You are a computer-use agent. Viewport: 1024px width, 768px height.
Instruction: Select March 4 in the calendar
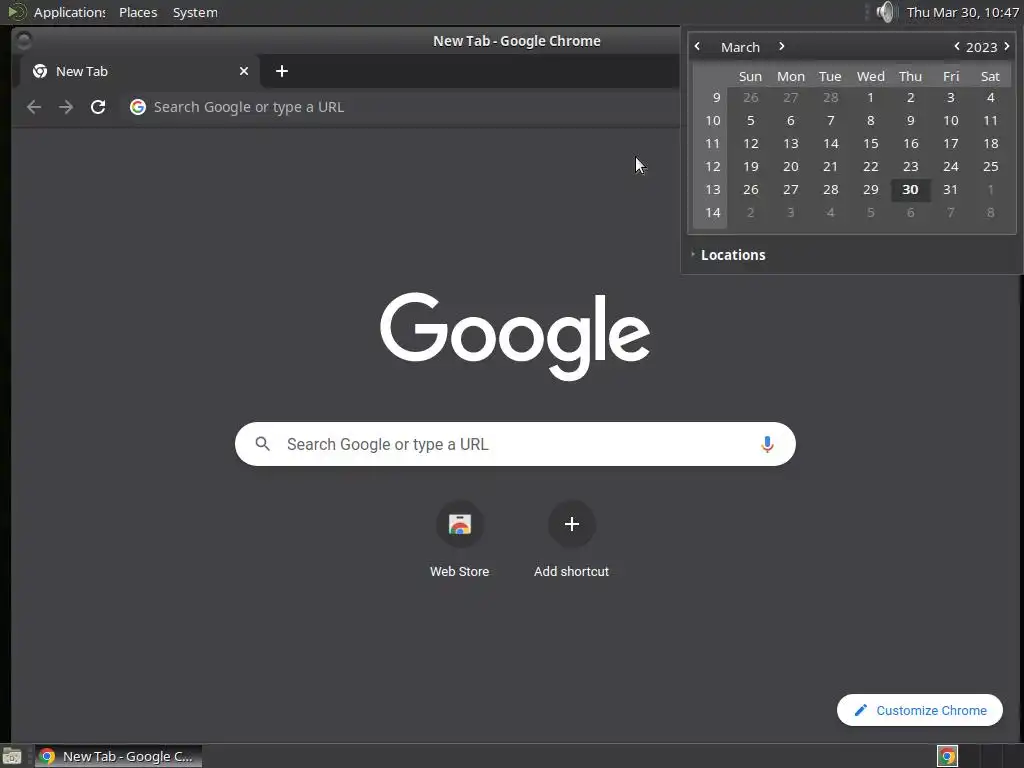[x=991, y=97]
